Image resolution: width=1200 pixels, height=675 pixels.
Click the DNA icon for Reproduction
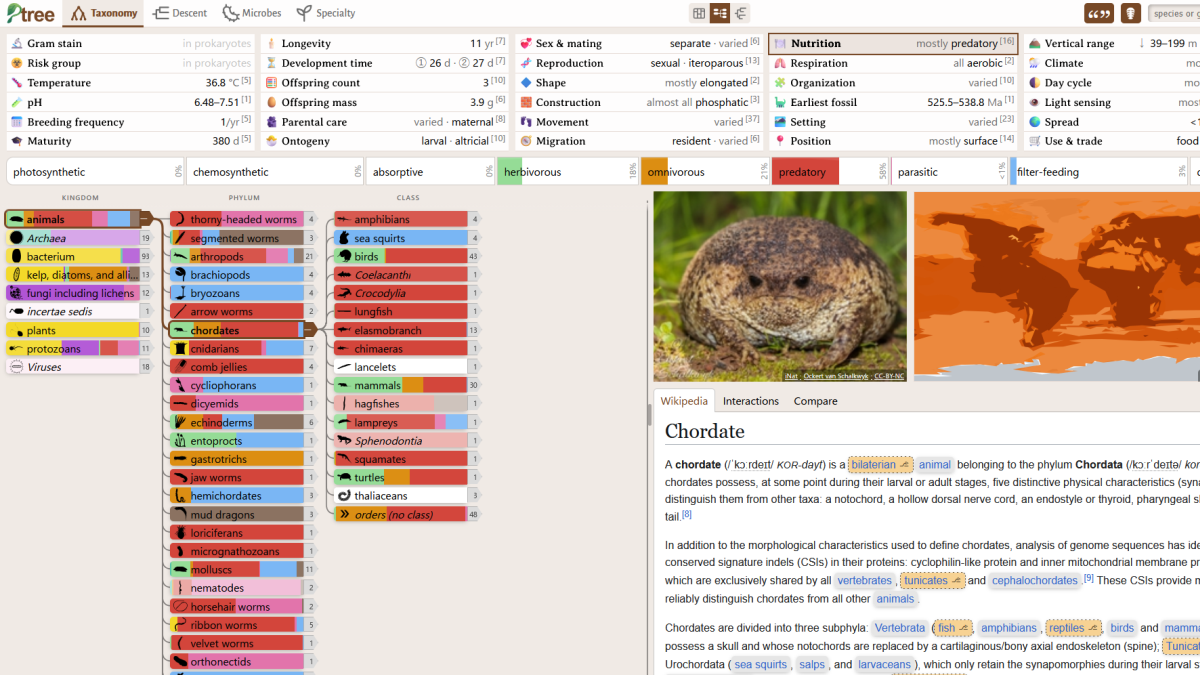[526, 63]
